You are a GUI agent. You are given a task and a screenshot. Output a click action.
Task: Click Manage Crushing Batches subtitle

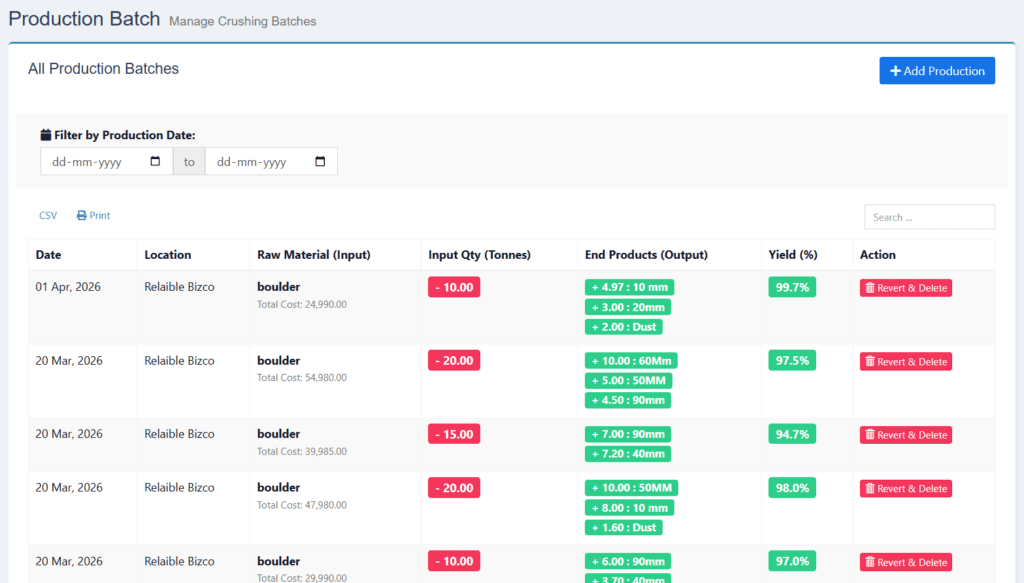(242, 21)
